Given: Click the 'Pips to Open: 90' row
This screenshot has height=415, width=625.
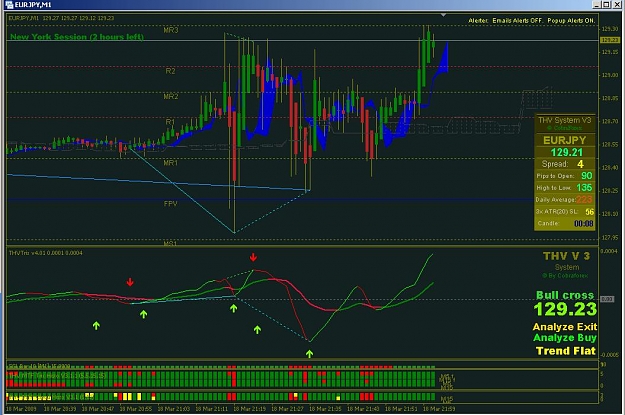Looking at the screenshot, I should 564,176.
